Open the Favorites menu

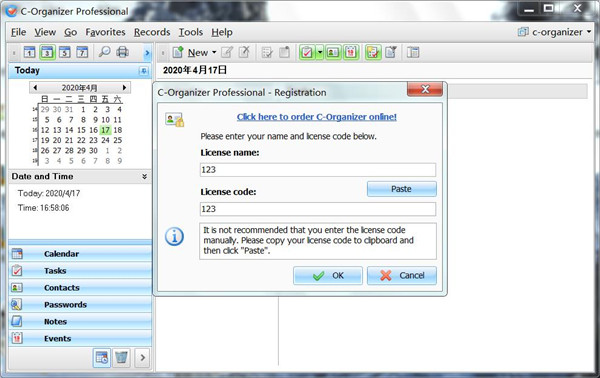point(105,32)
